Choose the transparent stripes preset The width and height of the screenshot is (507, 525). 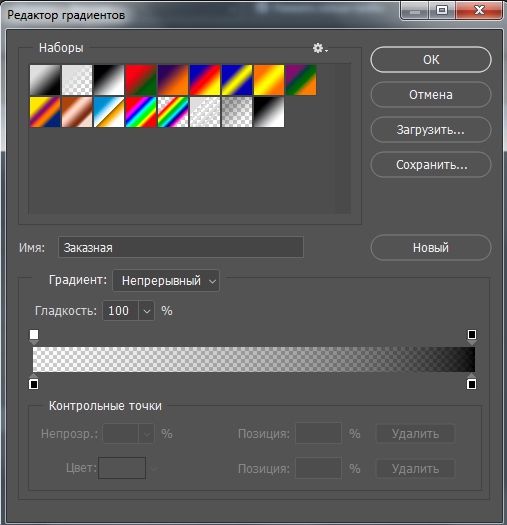pos(205,112)
